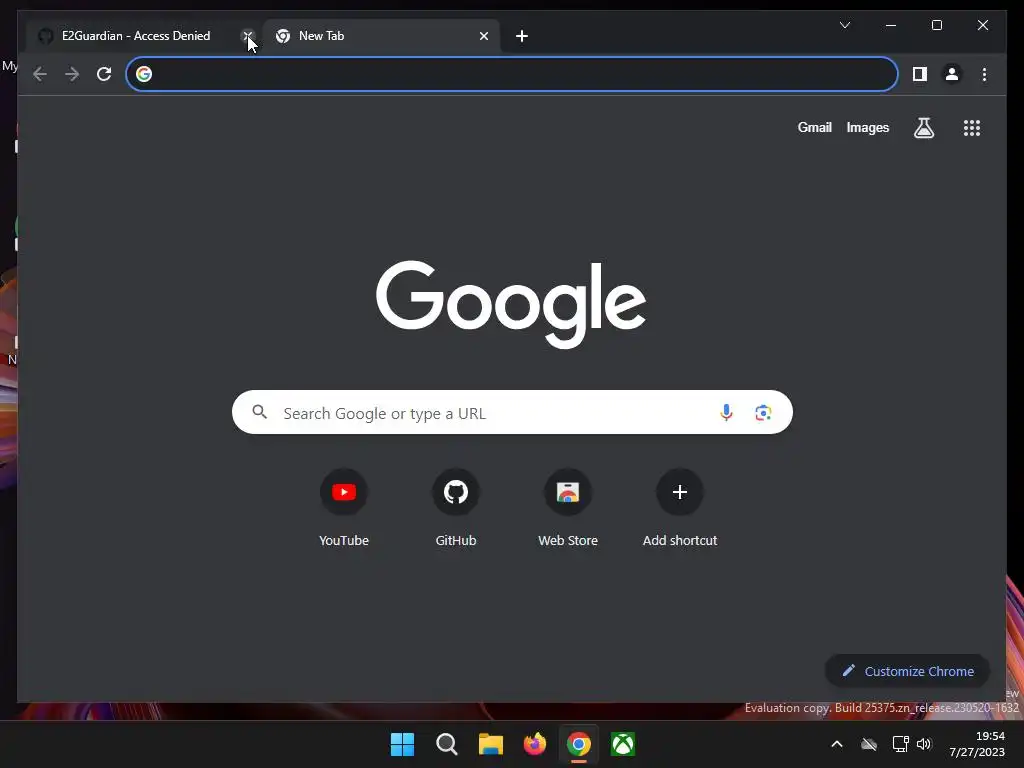Click the back navigation arrow

(40, 74)
